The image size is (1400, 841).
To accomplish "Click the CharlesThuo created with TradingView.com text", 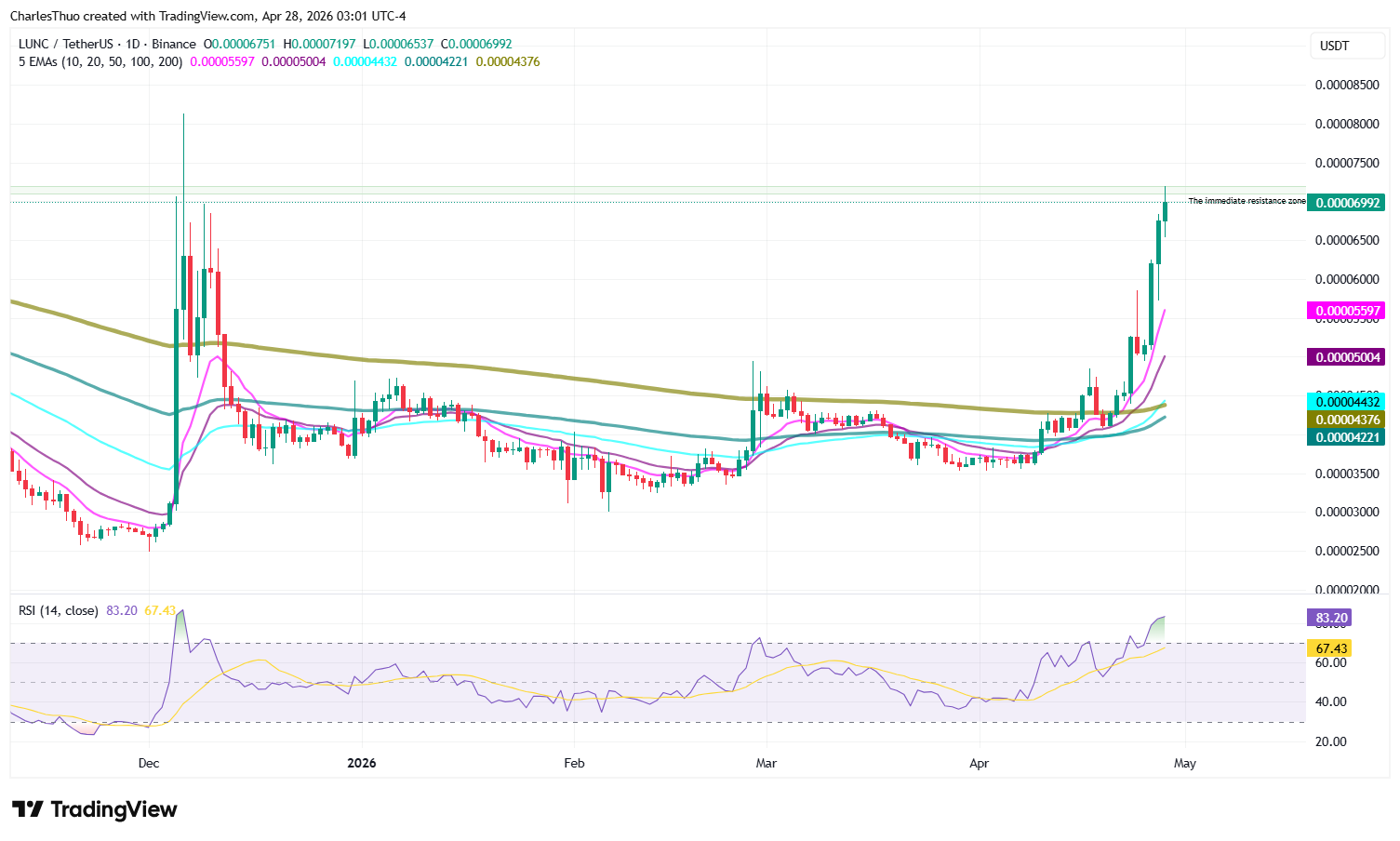I will click(x=208, y=16).
